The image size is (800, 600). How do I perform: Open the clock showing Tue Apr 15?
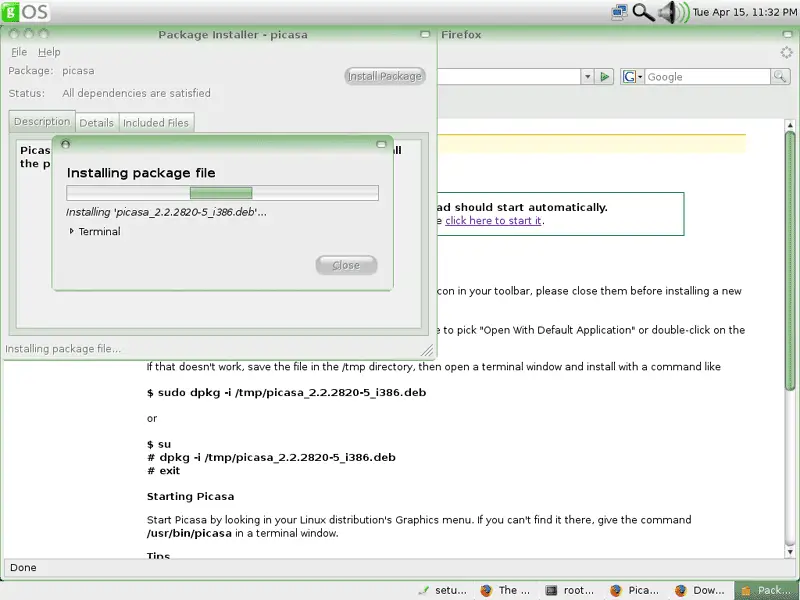point(744,12)
